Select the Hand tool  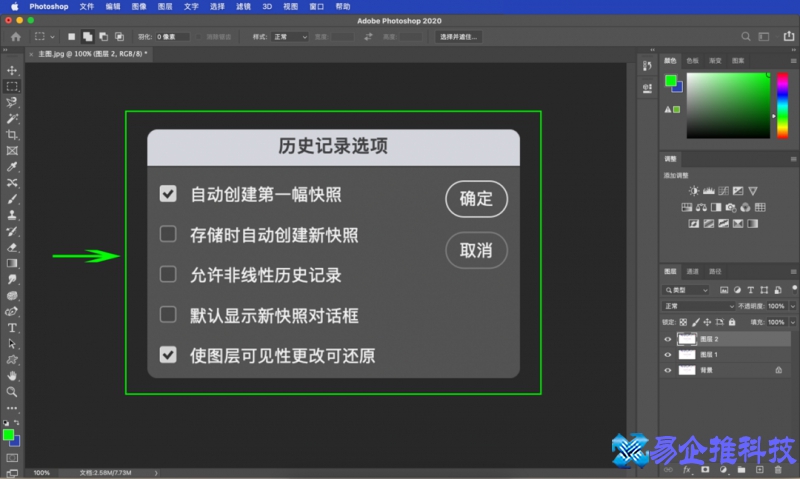click(12, 376)
